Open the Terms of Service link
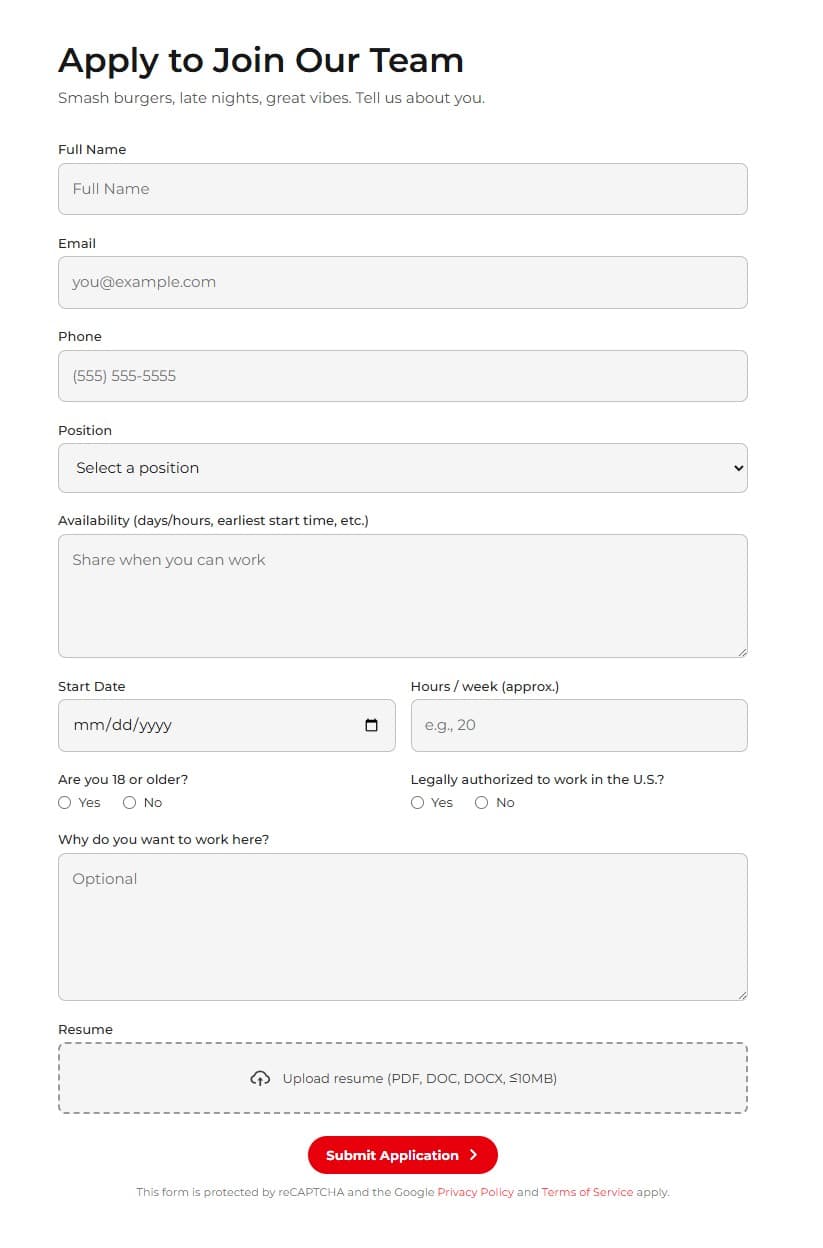 coord(587,1192)
